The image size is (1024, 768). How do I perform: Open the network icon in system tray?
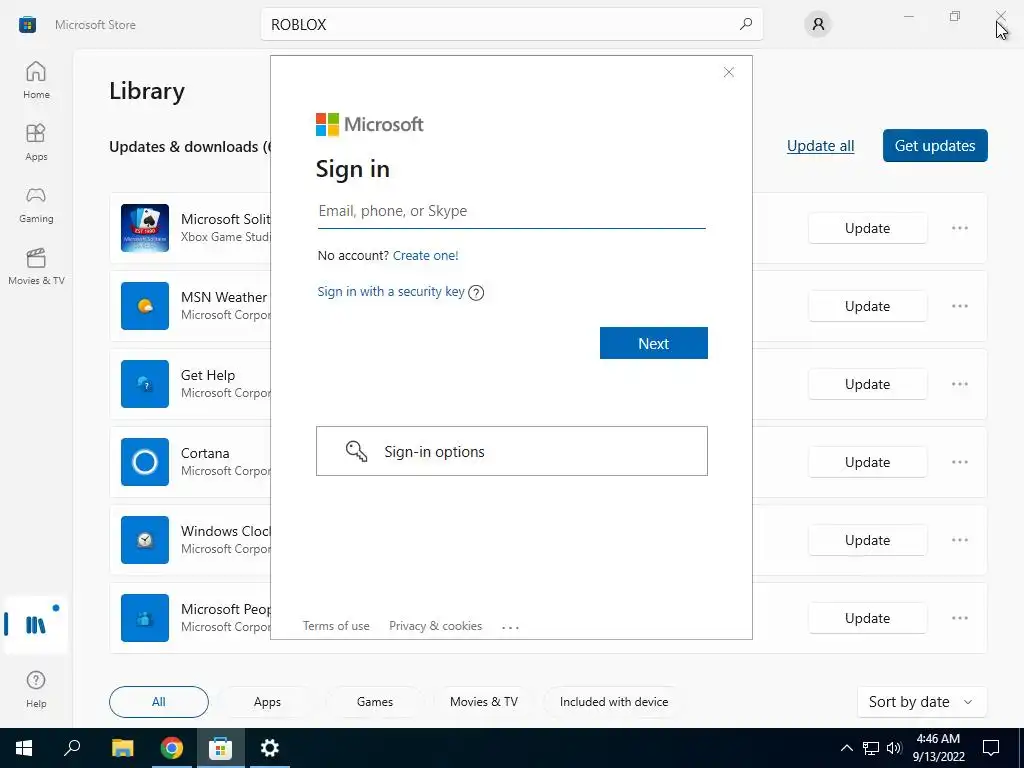pos(871,748)
